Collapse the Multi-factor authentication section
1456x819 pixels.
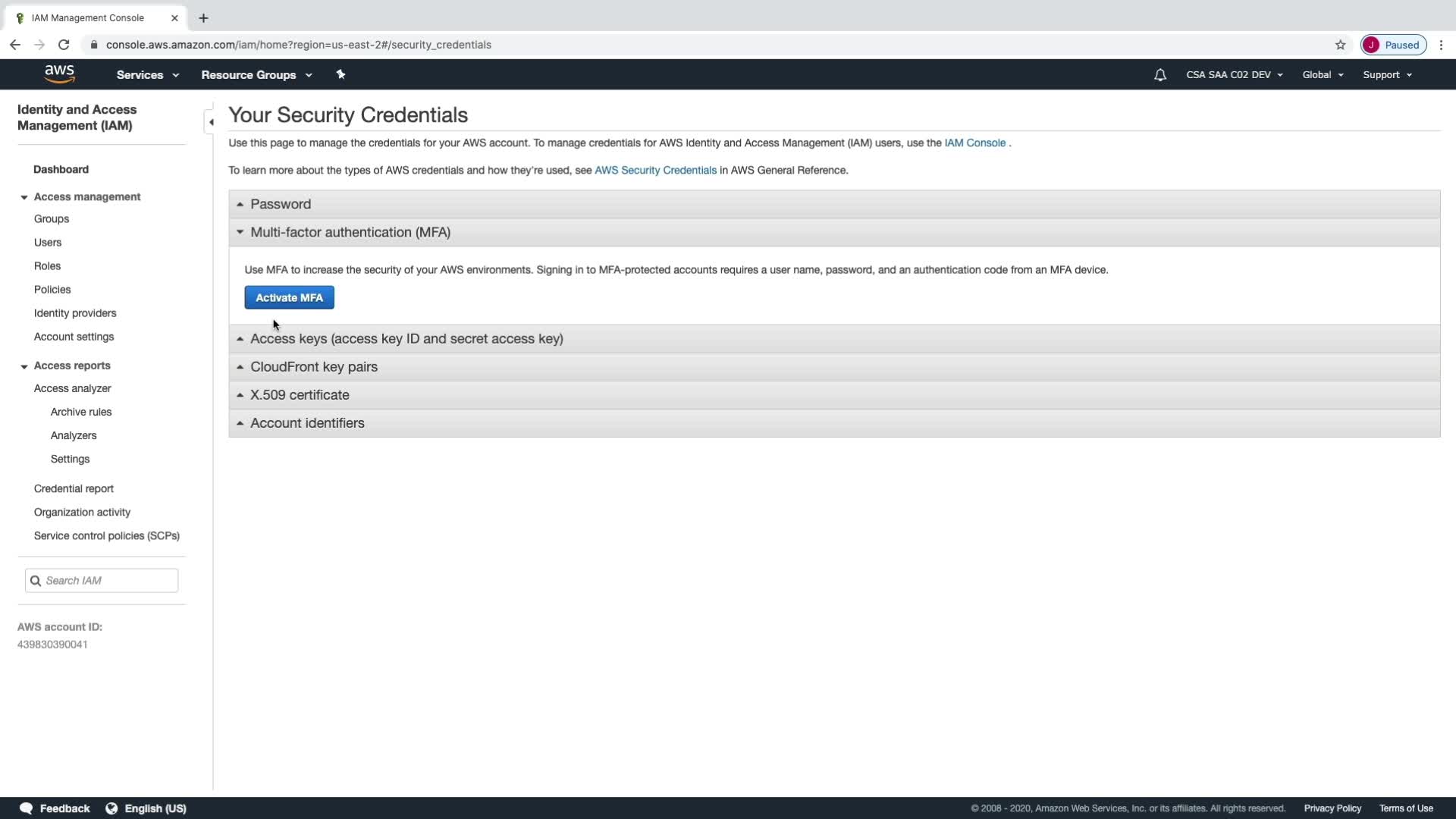pyautogui.click(x=350, y=232)
